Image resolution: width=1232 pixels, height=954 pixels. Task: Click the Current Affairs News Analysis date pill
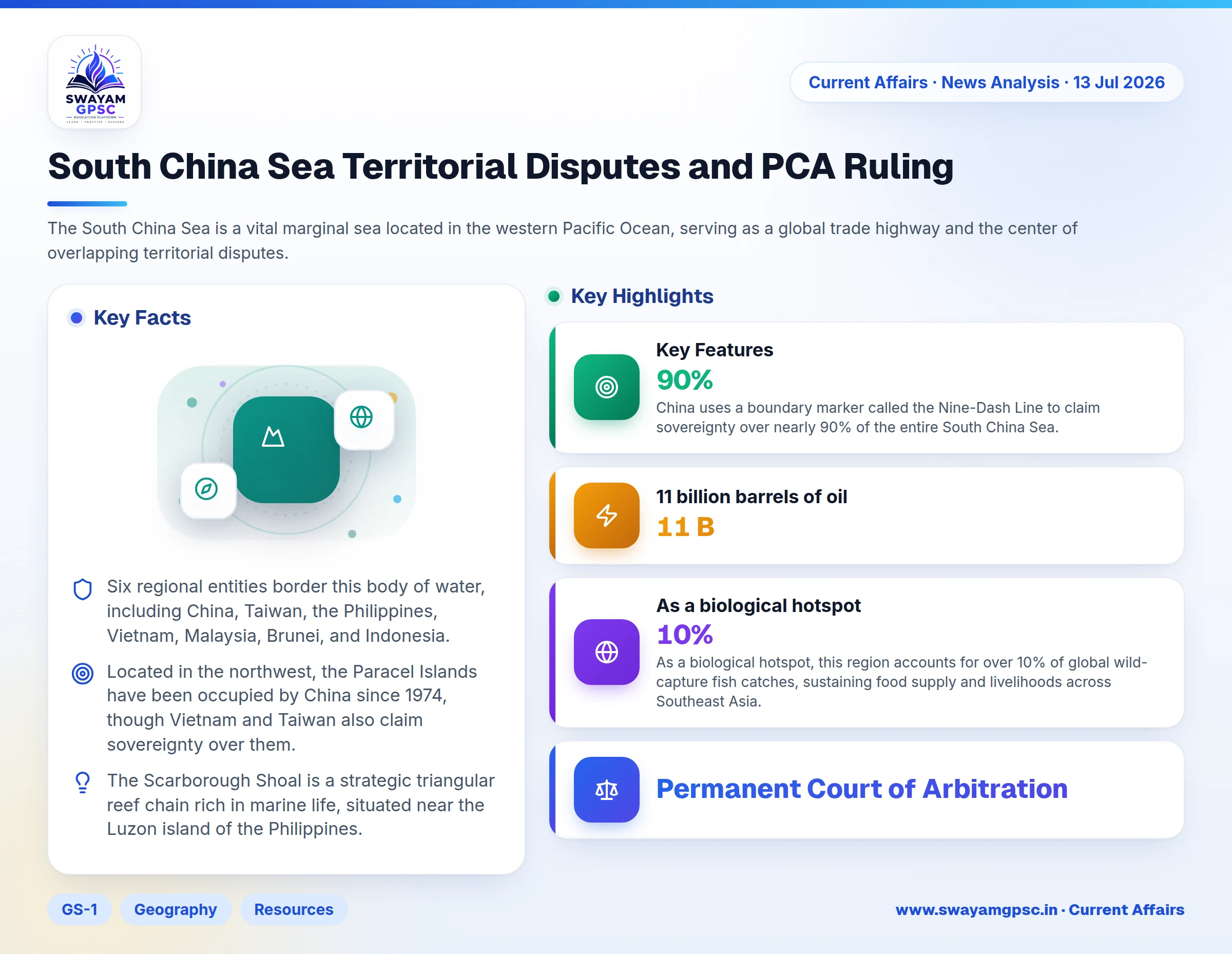click(x=986, y=82)
